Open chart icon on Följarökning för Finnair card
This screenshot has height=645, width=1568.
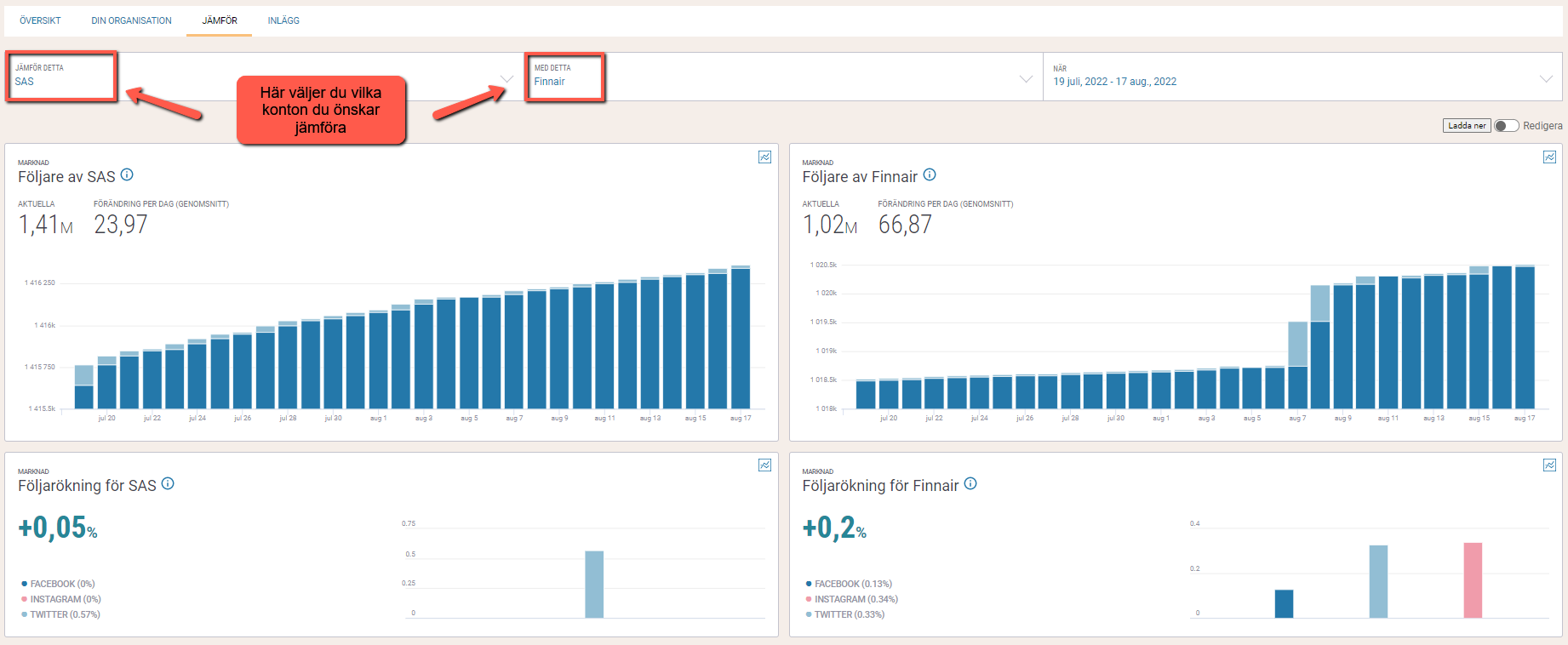tap(1549, 465)
